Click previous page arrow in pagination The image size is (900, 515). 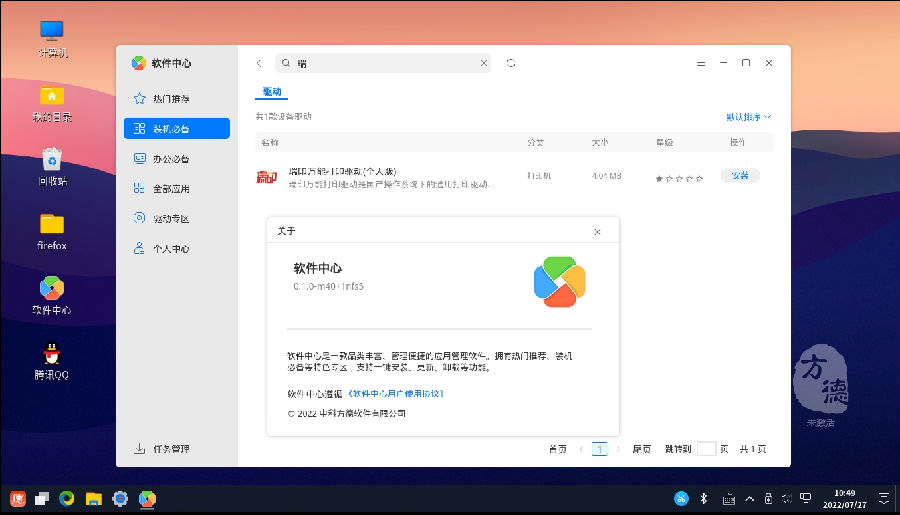(581, 449)
